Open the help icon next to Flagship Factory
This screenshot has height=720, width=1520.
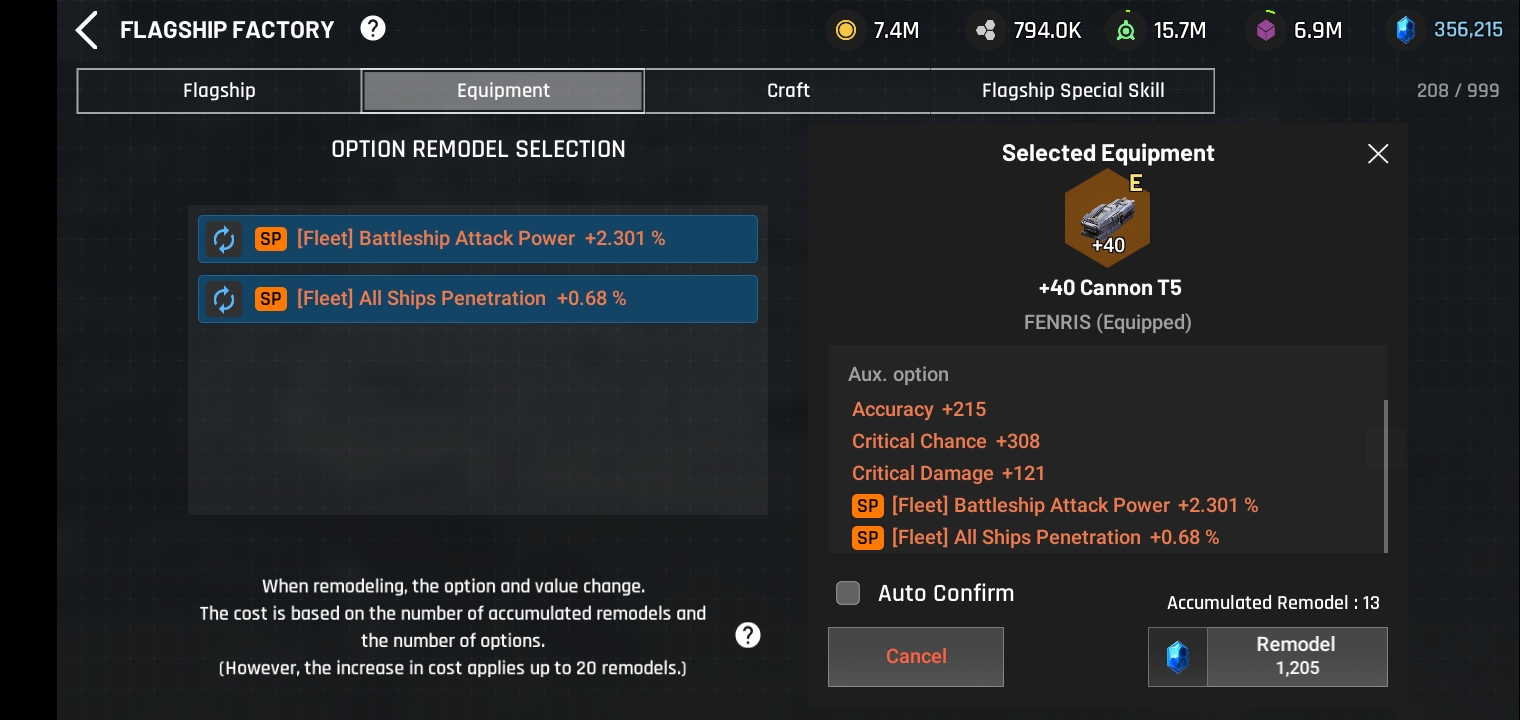pyautogui.click(x=373, y=29)
